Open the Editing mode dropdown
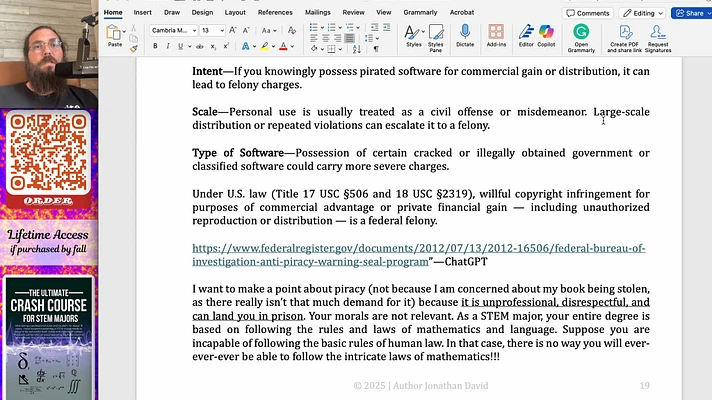 coord(644,13)
